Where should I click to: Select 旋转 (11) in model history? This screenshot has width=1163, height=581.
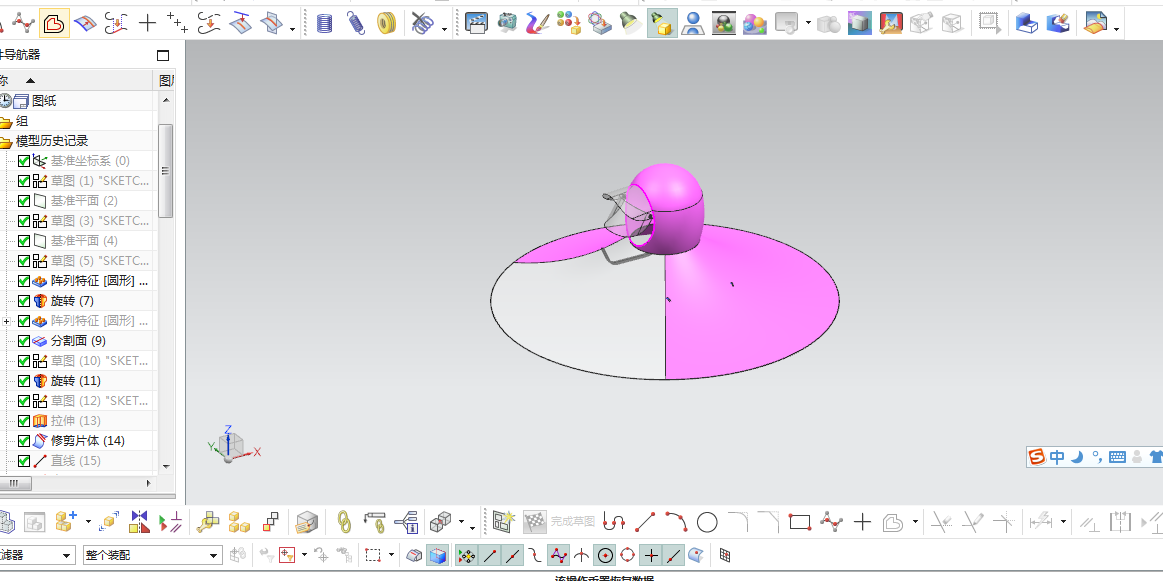click(76, 381)
